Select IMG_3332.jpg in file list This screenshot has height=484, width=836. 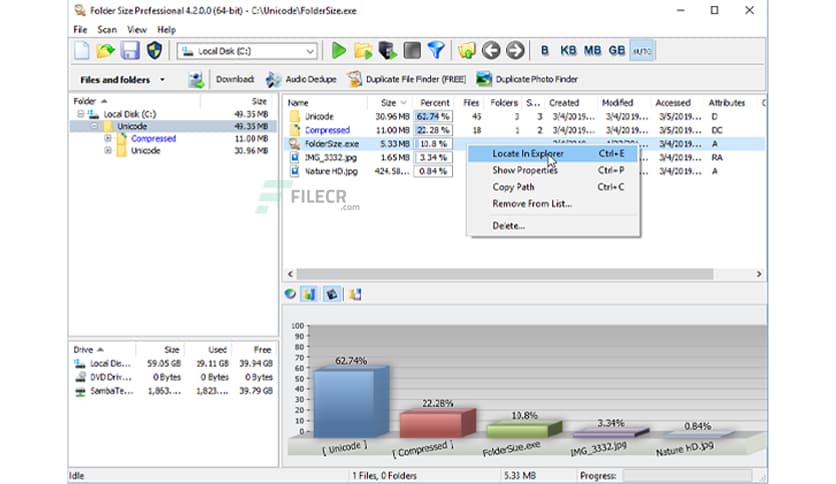tap(331, 158)
